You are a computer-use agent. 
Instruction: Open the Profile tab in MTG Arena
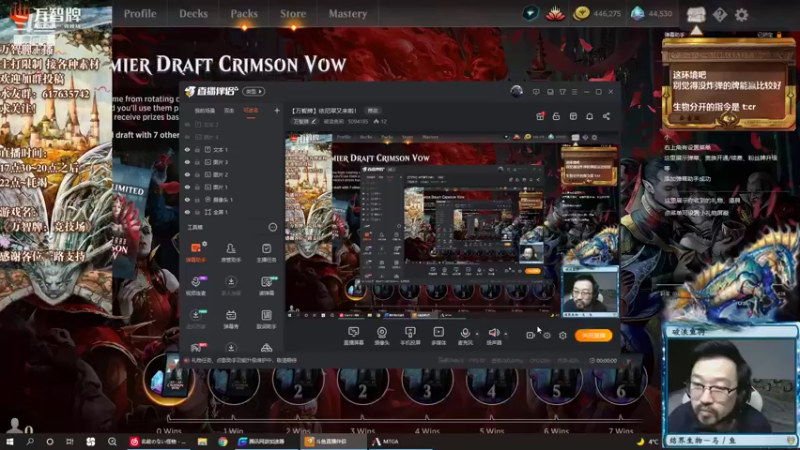[140, 14]
